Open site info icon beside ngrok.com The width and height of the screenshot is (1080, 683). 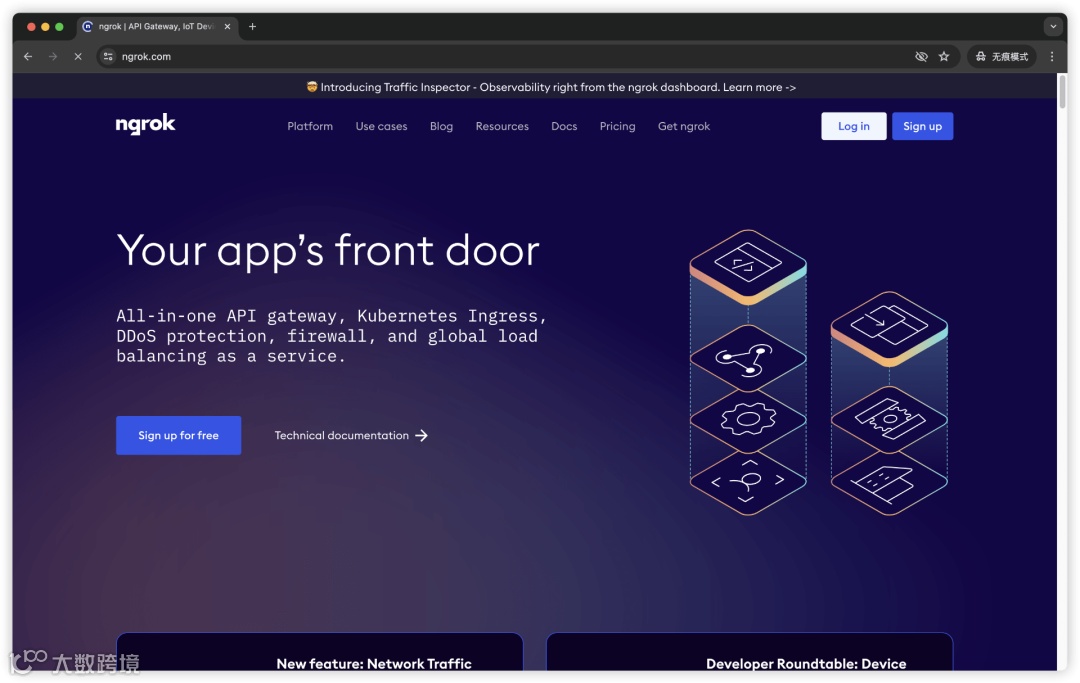pyautogui.click(x=108, y=56)
